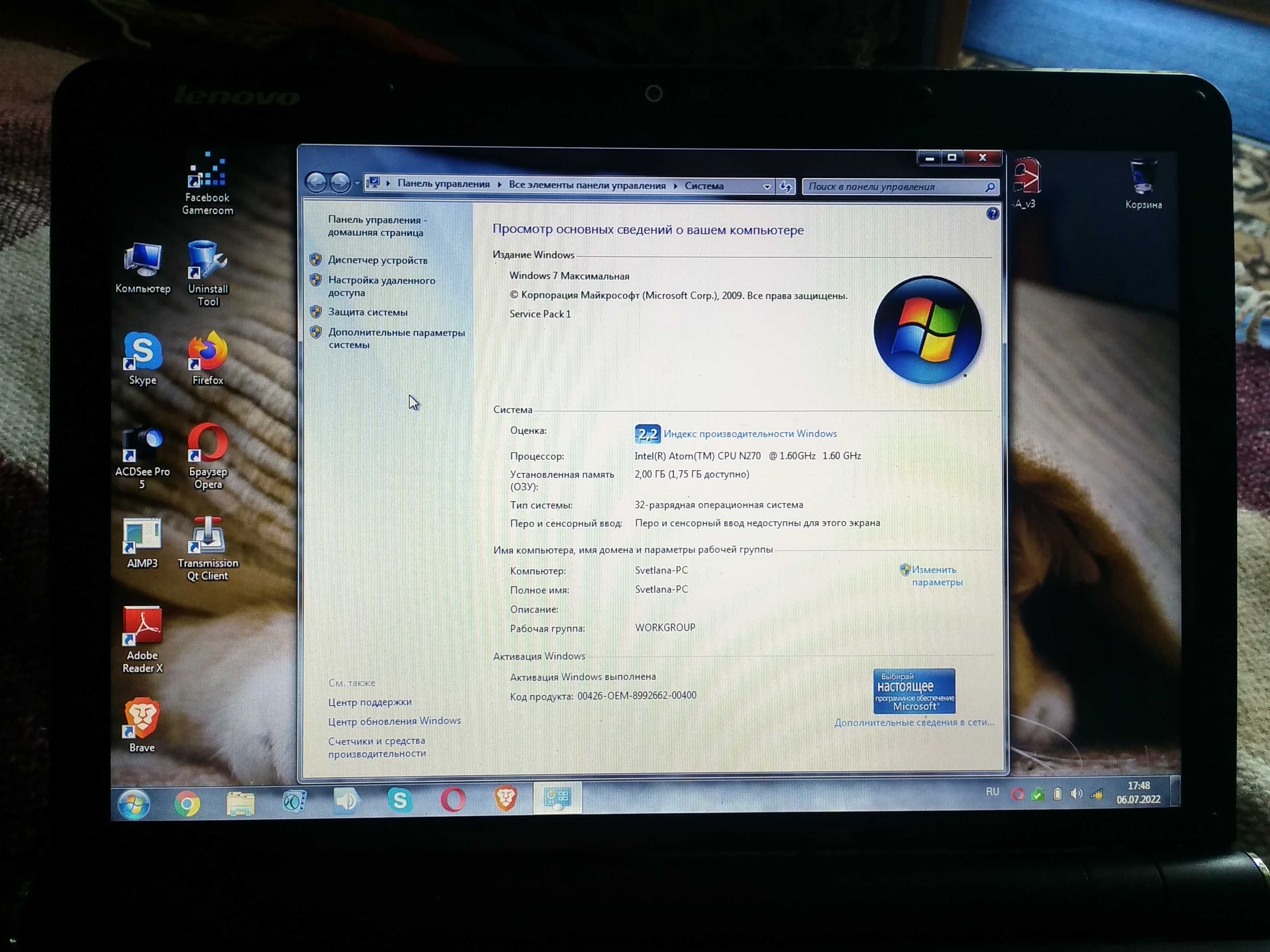Click the product code 00426-OEM-8992662-00400
Image resolution: width=1270 pixels, height=952 pixels.
tap(637, 695)
